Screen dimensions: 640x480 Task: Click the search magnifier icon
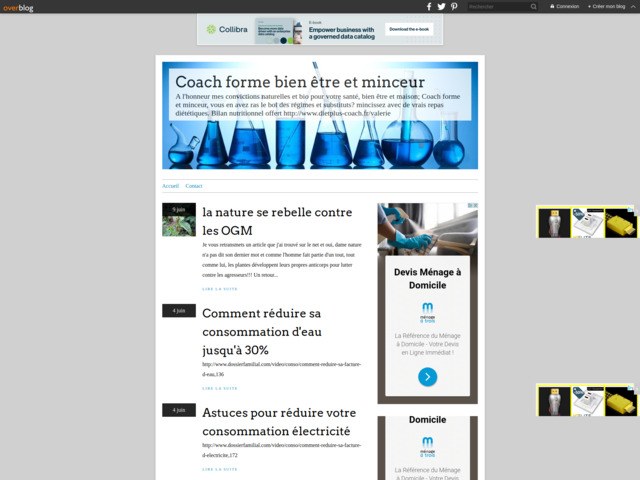tap(535, 6)
